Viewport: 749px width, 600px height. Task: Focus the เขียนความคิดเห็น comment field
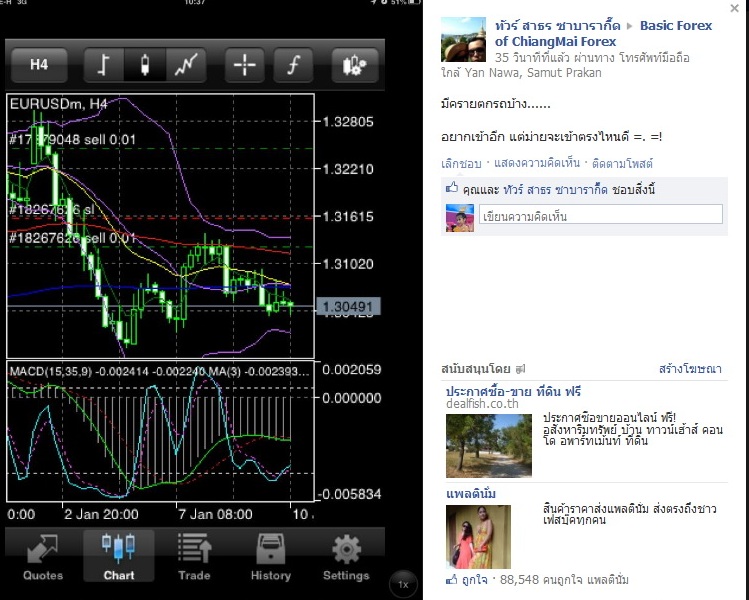601,214
